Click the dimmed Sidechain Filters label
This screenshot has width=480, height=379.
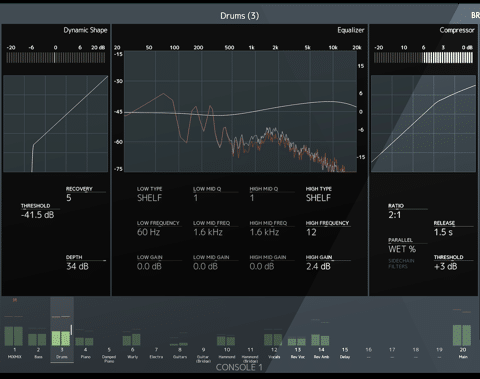[401, 263]
